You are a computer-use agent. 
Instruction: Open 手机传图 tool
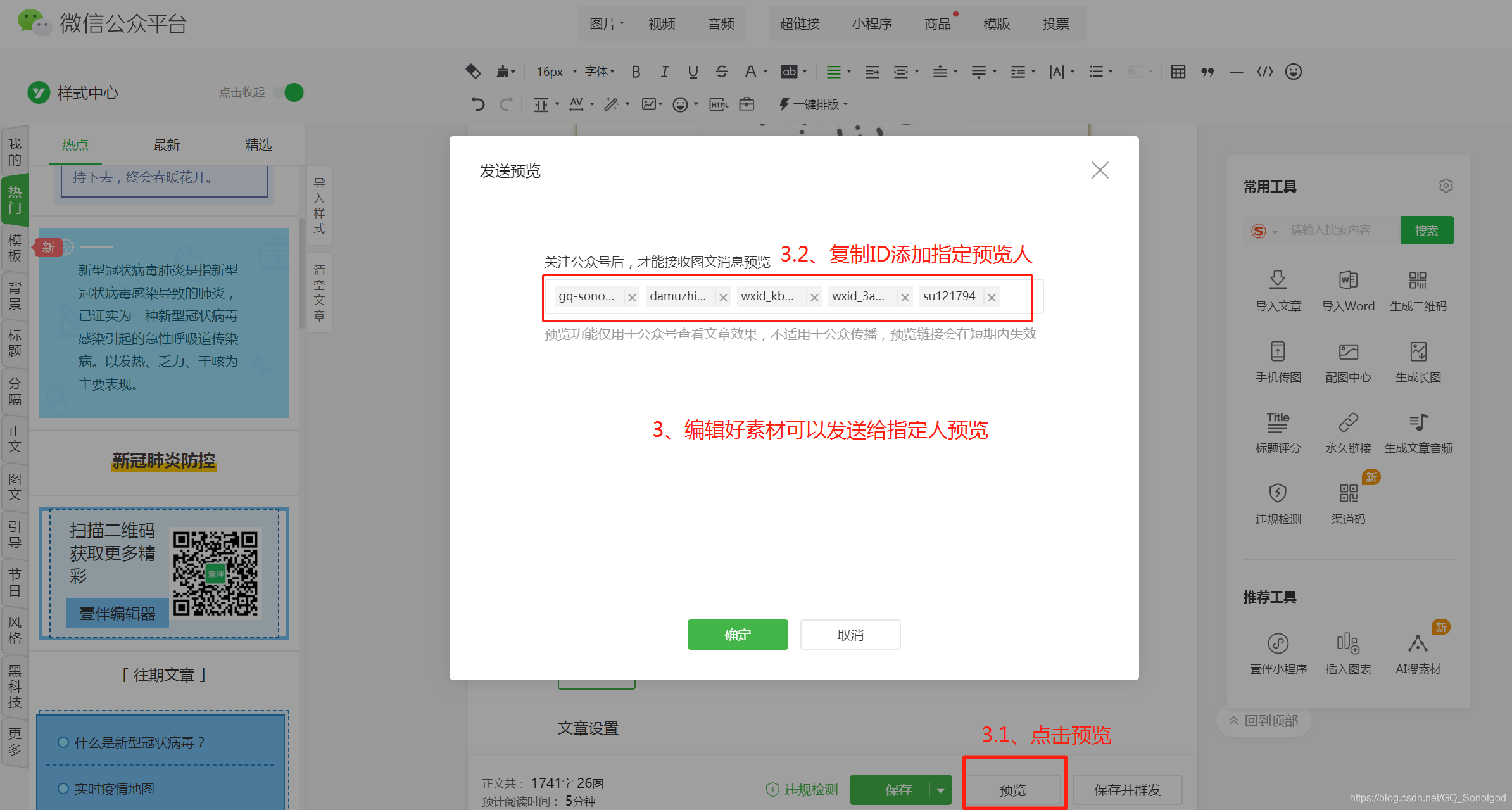(x=1278, y=362)
